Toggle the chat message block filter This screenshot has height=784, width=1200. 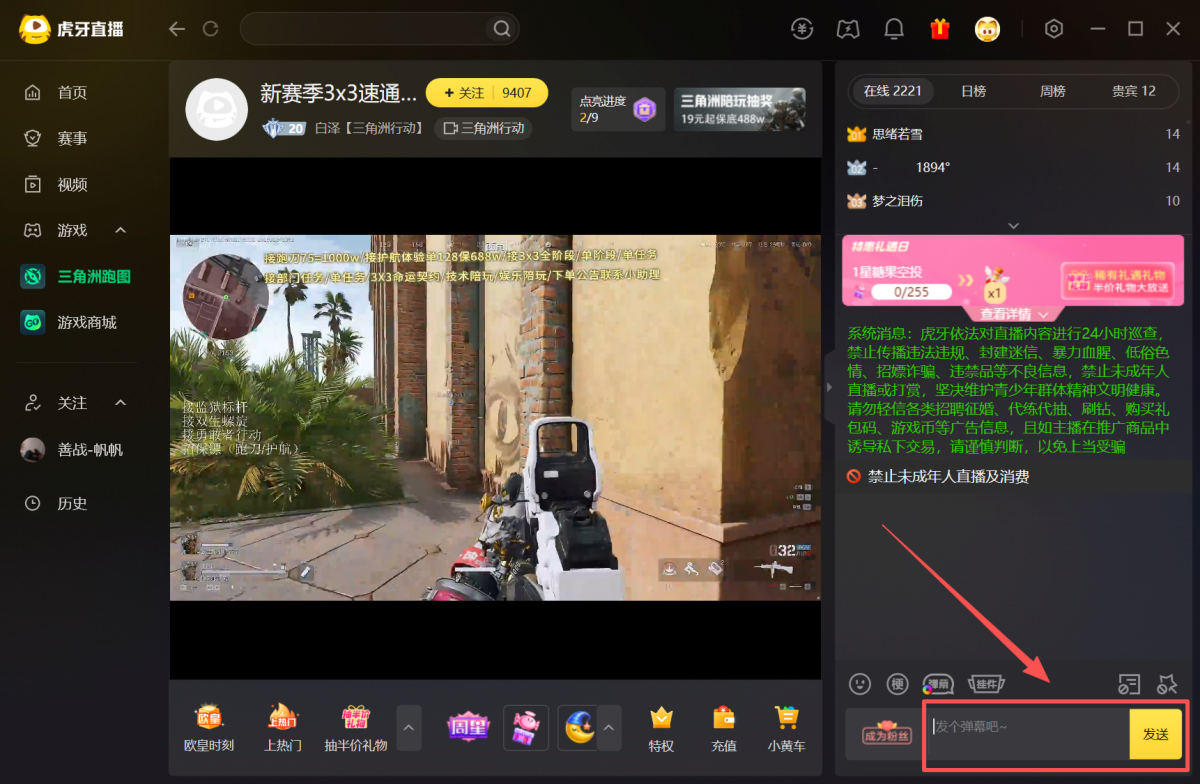coord(1128,684)
